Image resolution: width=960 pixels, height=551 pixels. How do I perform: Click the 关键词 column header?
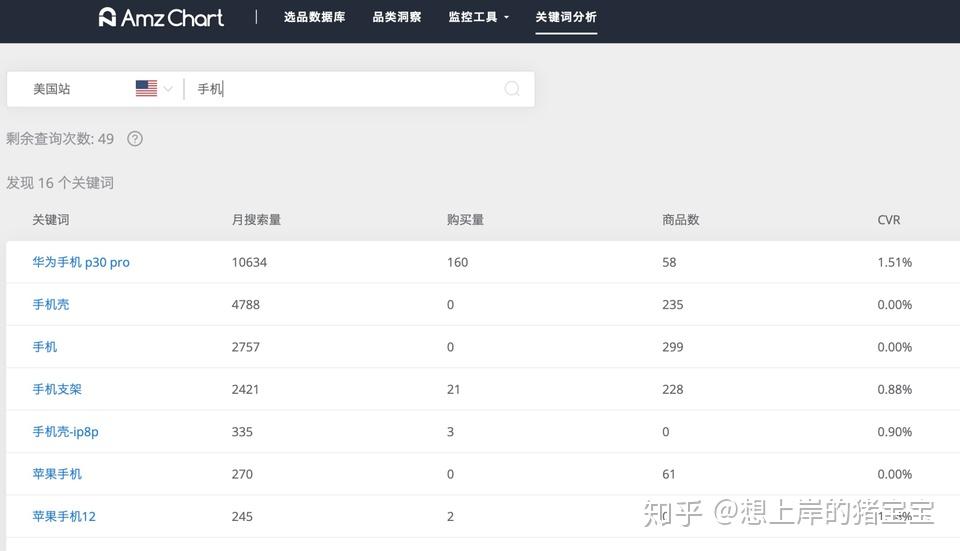coord(51,220)
